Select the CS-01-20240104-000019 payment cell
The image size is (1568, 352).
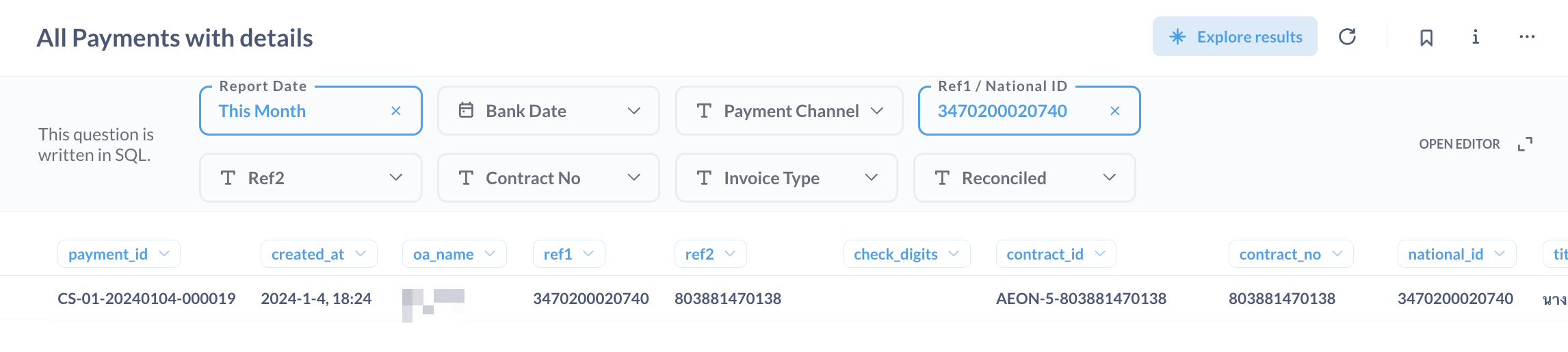[x=146, y=299]
